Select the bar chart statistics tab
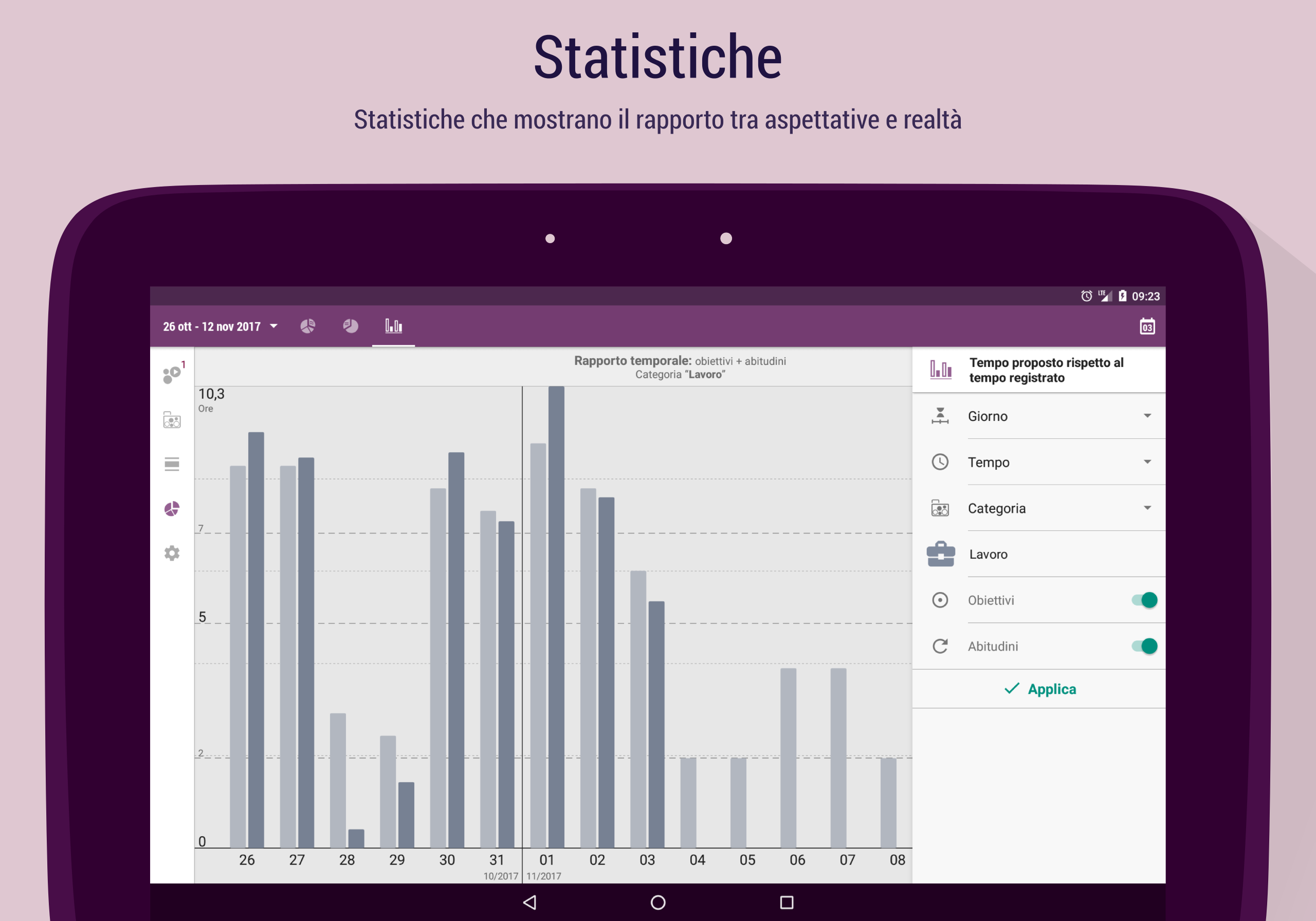The width and height of the screenshot is (1316, 921). 393,326
